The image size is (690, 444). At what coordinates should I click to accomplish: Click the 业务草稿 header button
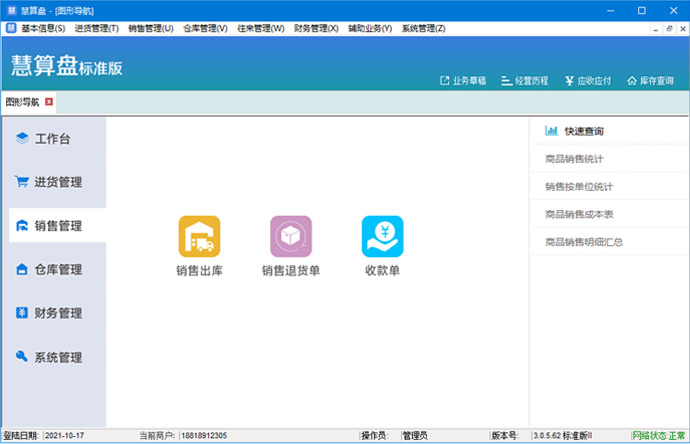point(463,81)
